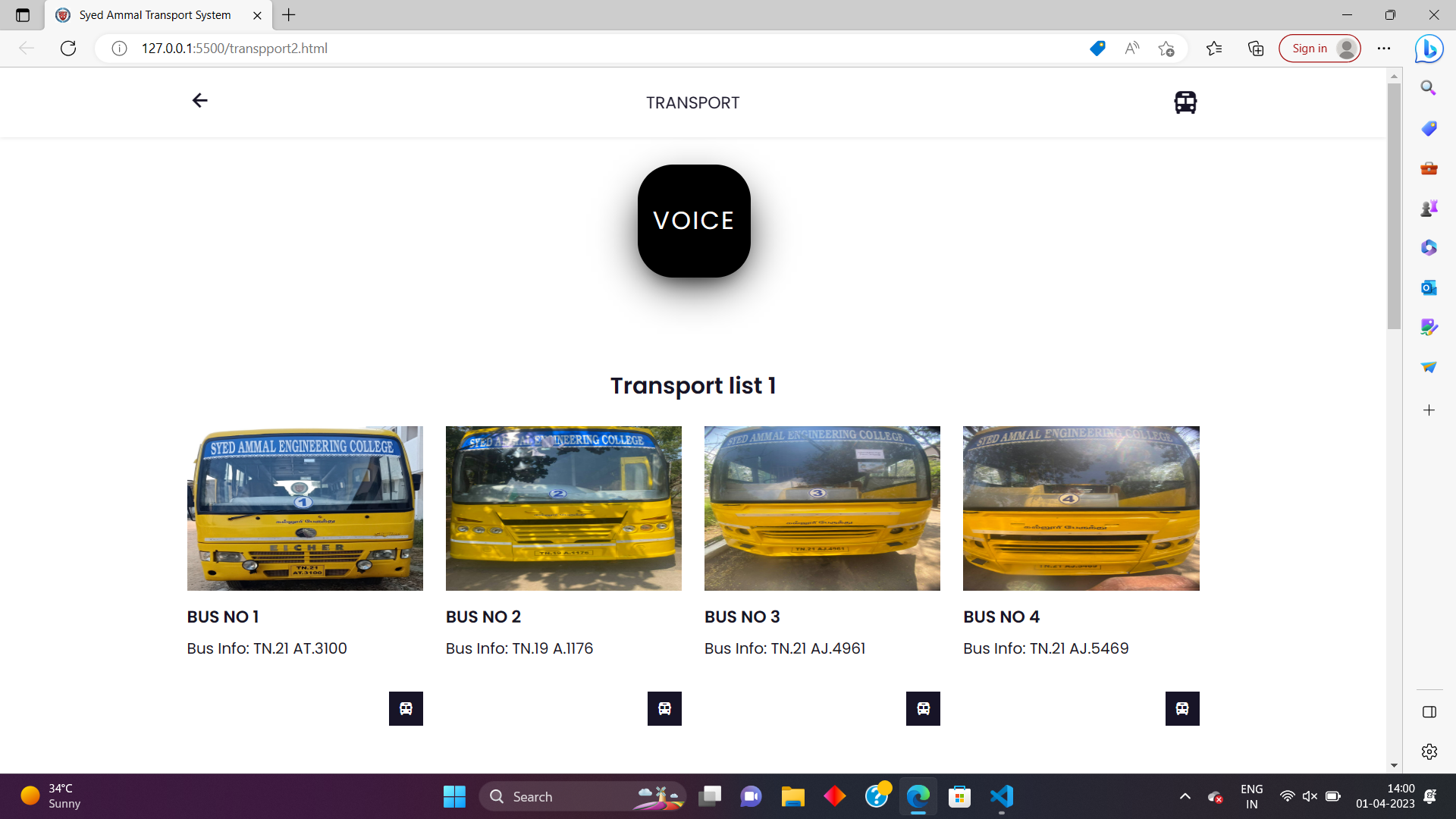The height and width of the screenshot is (819, 1456).
Task: Open File Explorer from the taskbar
Action: tap(792, 796)
